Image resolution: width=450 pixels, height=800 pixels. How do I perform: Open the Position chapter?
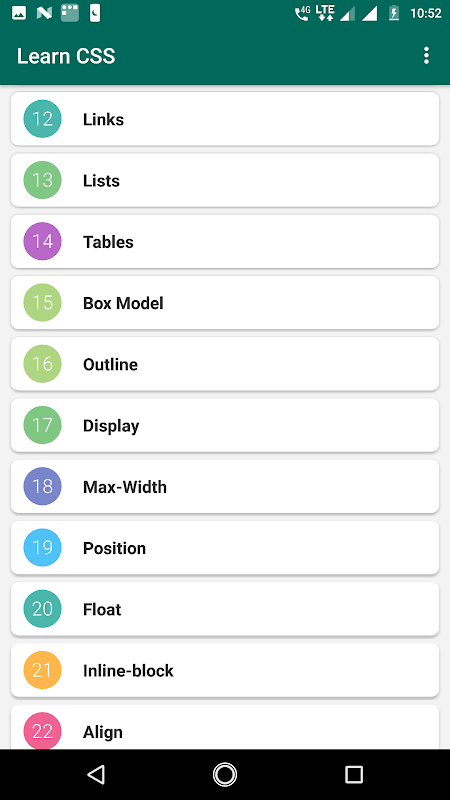tap(225, 547)
